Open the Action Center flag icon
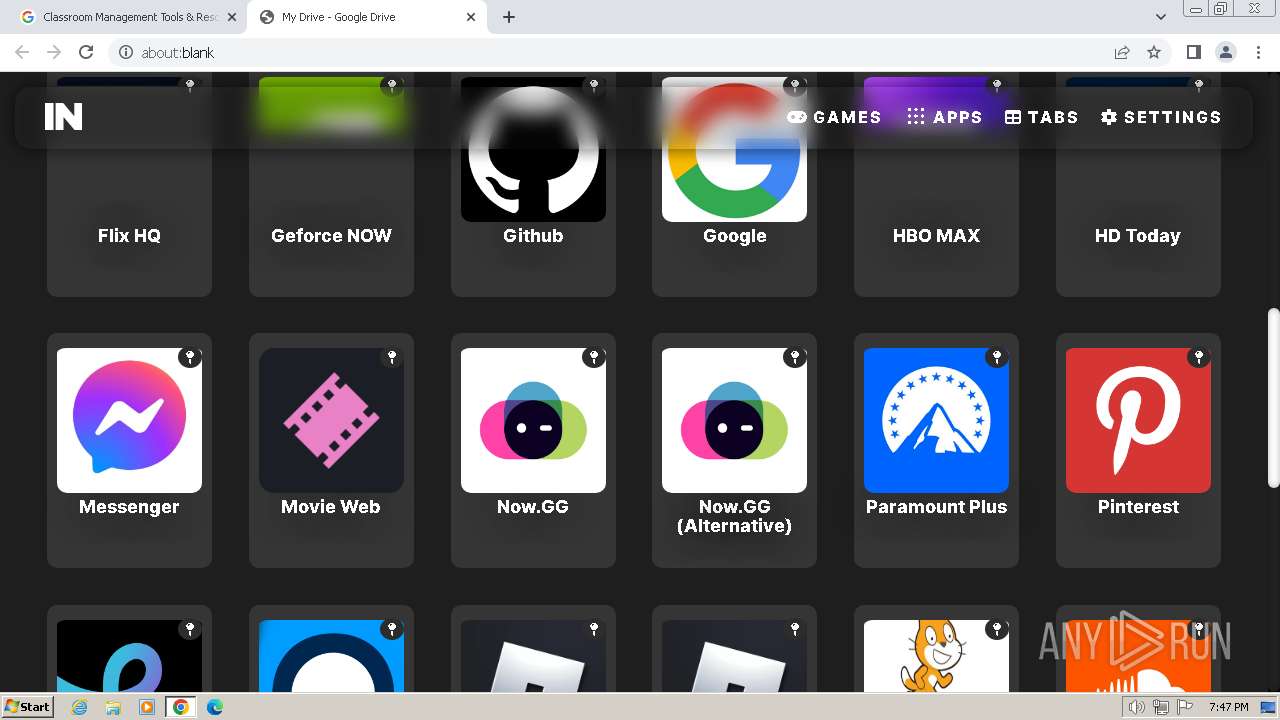The height and width of the screenshot is (720, 1280). 1184,707
